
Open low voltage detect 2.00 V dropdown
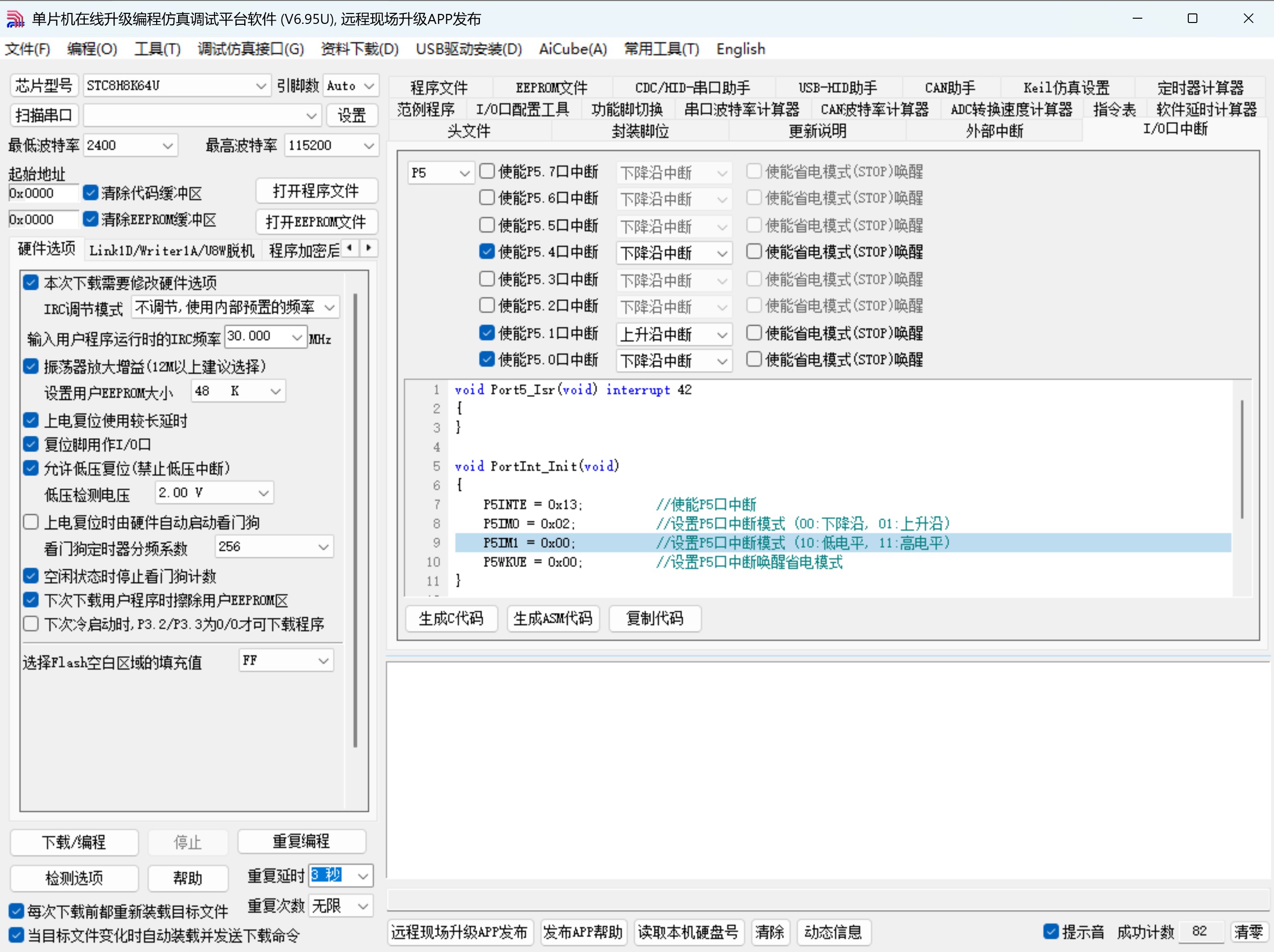[x=214, y=493]
